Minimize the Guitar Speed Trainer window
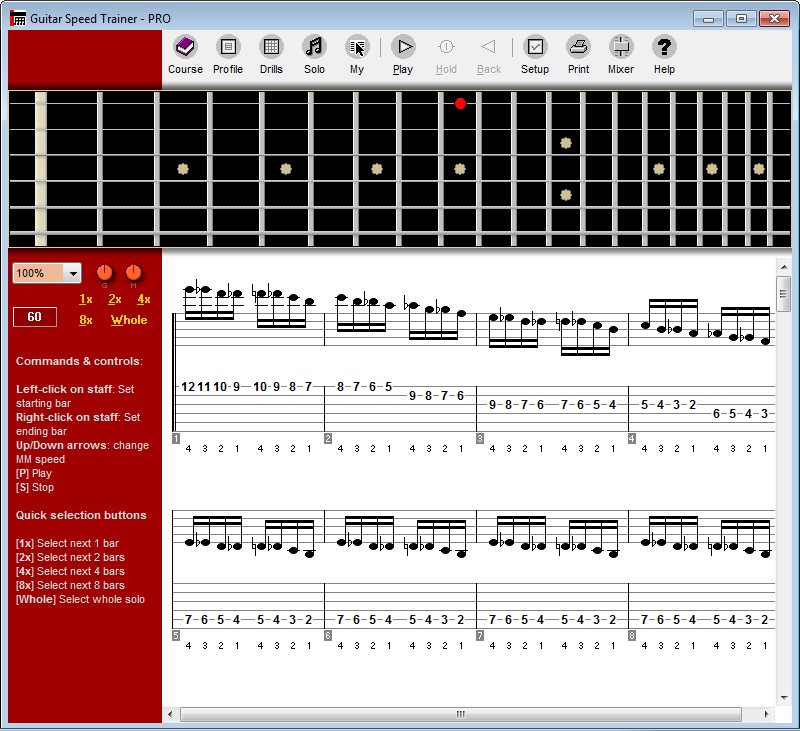Screen dimensions: 800x731 pos(708,19)
